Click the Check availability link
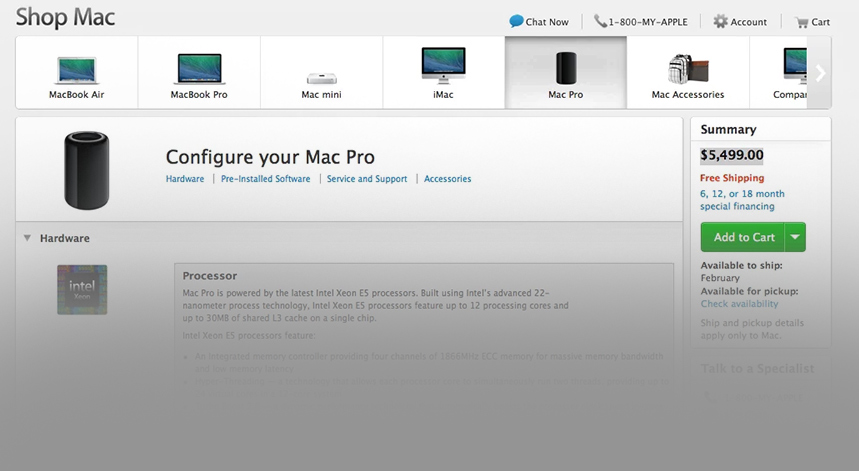This screenshot has width=859, height=471. 739,303
